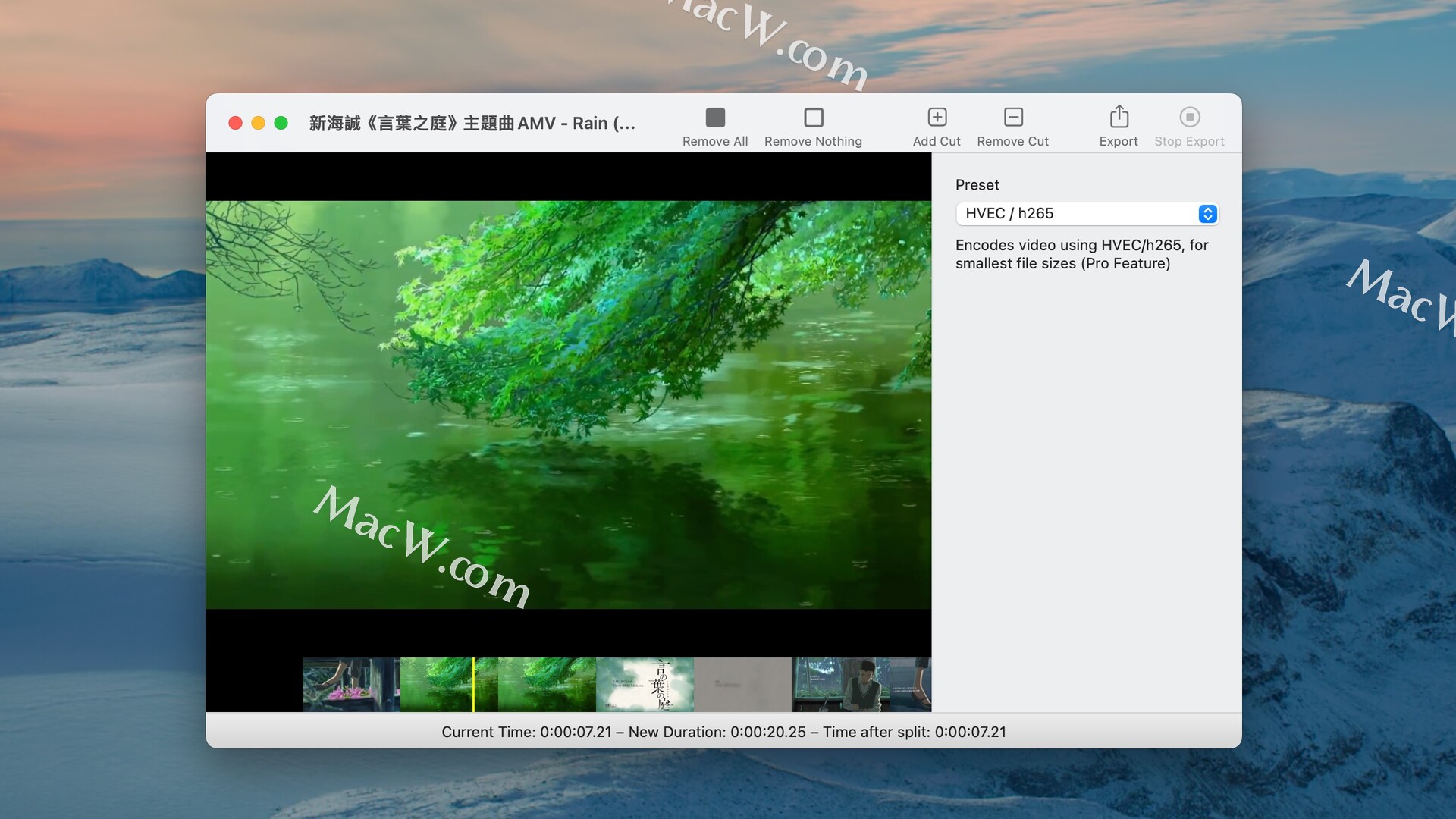Click the Current Time status text
This screenshot has width=1456, height=819.
coord(526,732)
